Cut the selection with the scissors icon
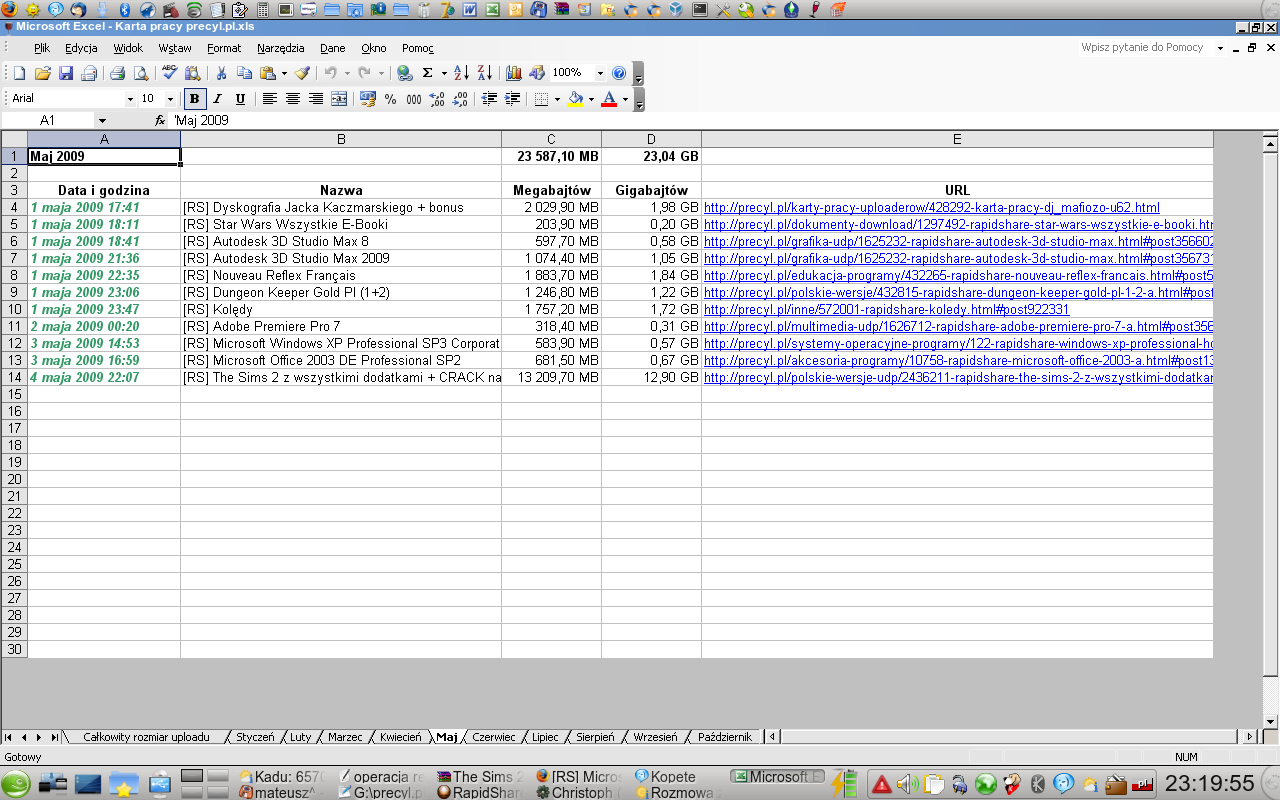 click(221, 73)
